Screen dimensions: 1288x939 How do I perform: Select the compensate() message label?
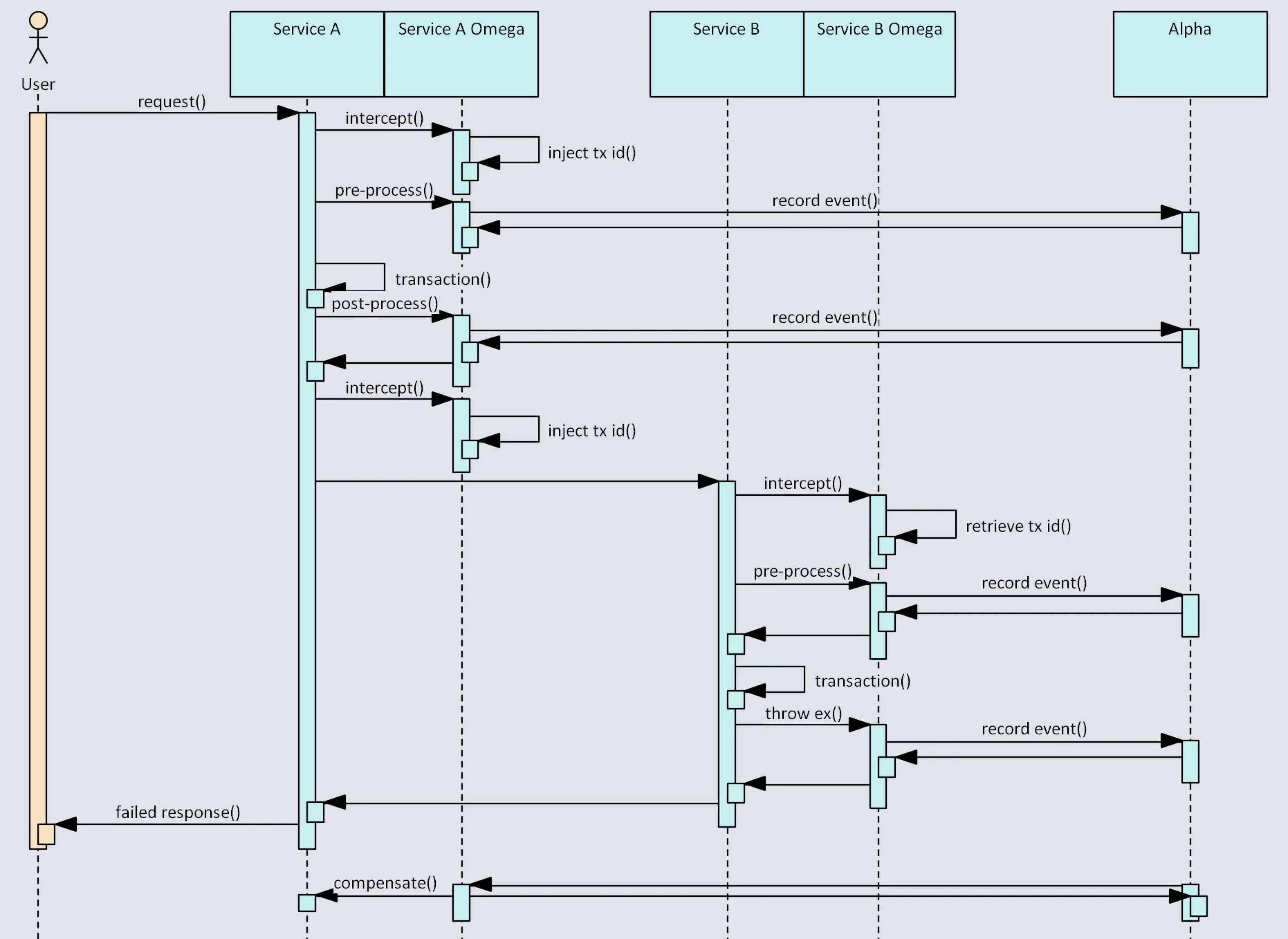(x=385, y=883)
